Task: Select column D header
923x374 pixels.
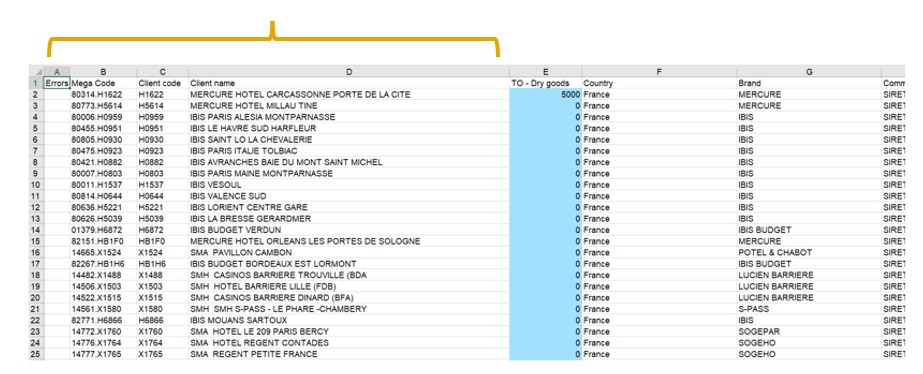Action: click(349, 72)
